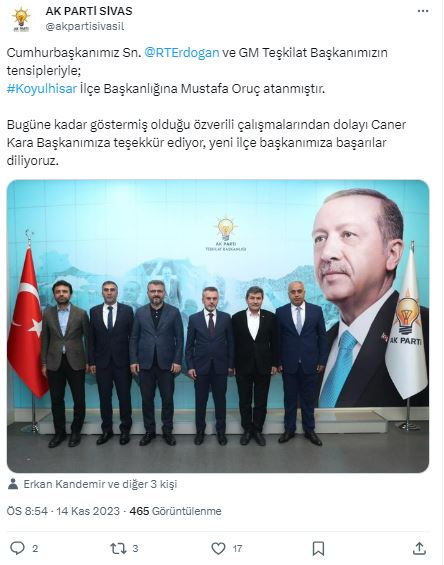Open the three-dot more options menu
This screenshot has width=444, height=565.
tap(422, 11)
